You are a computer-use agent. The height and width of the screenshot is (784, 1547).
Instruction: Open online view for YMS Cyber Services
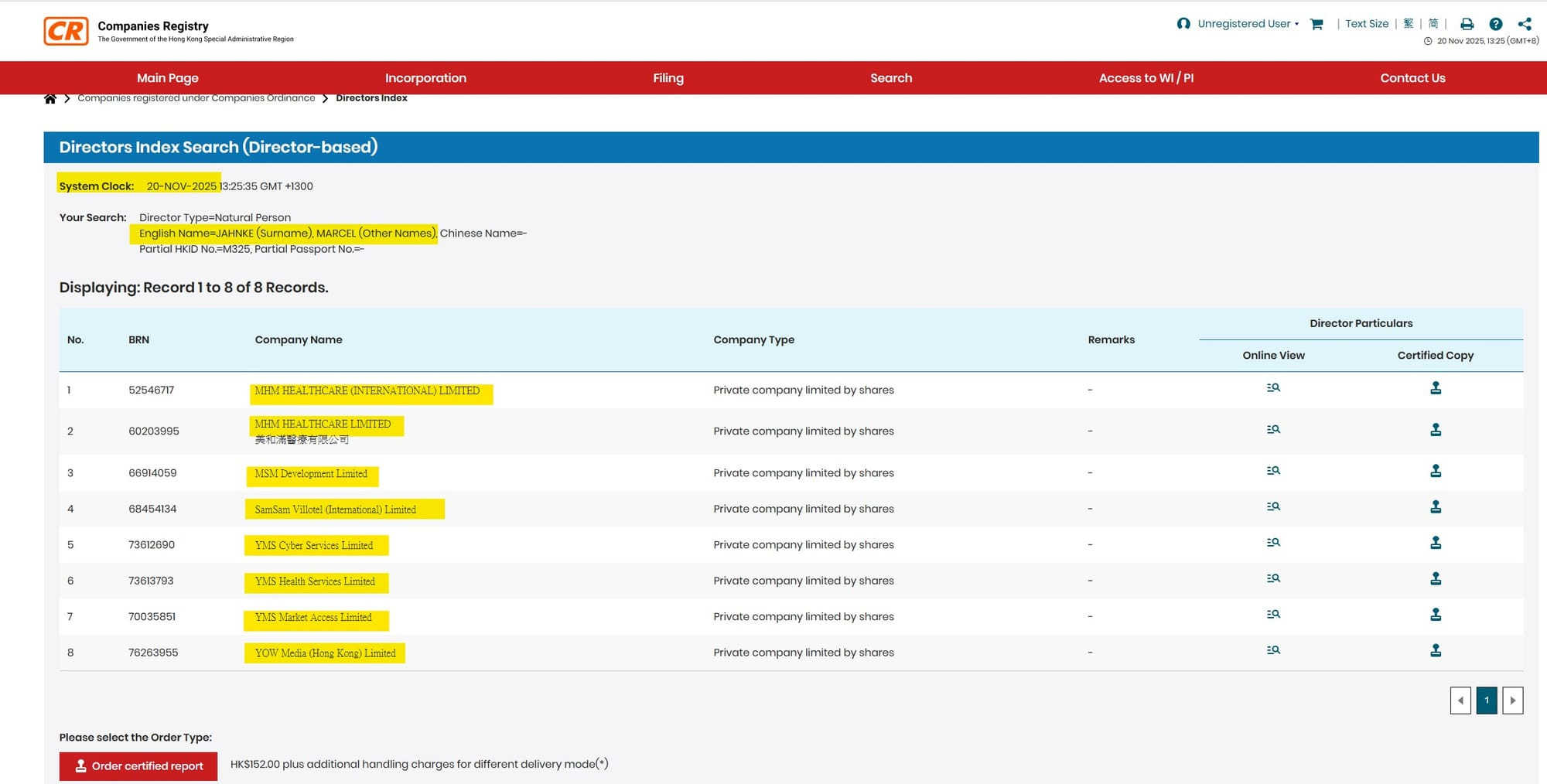tap(1273, 543)
